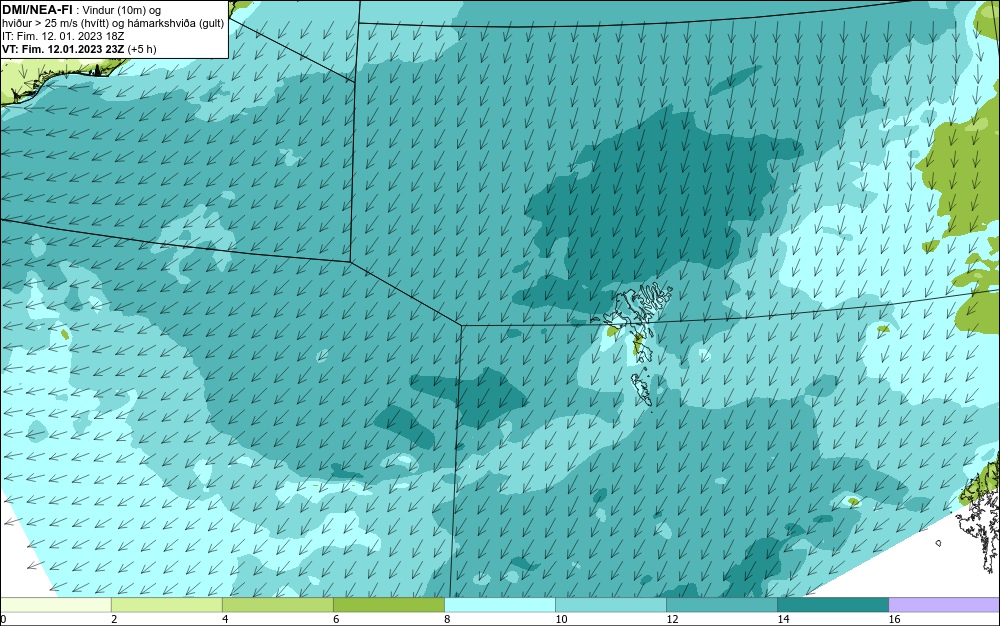This screenshot has height=626, width=1000.
Task: Click the legend scale label 2
Action: [x=114, y=619]
